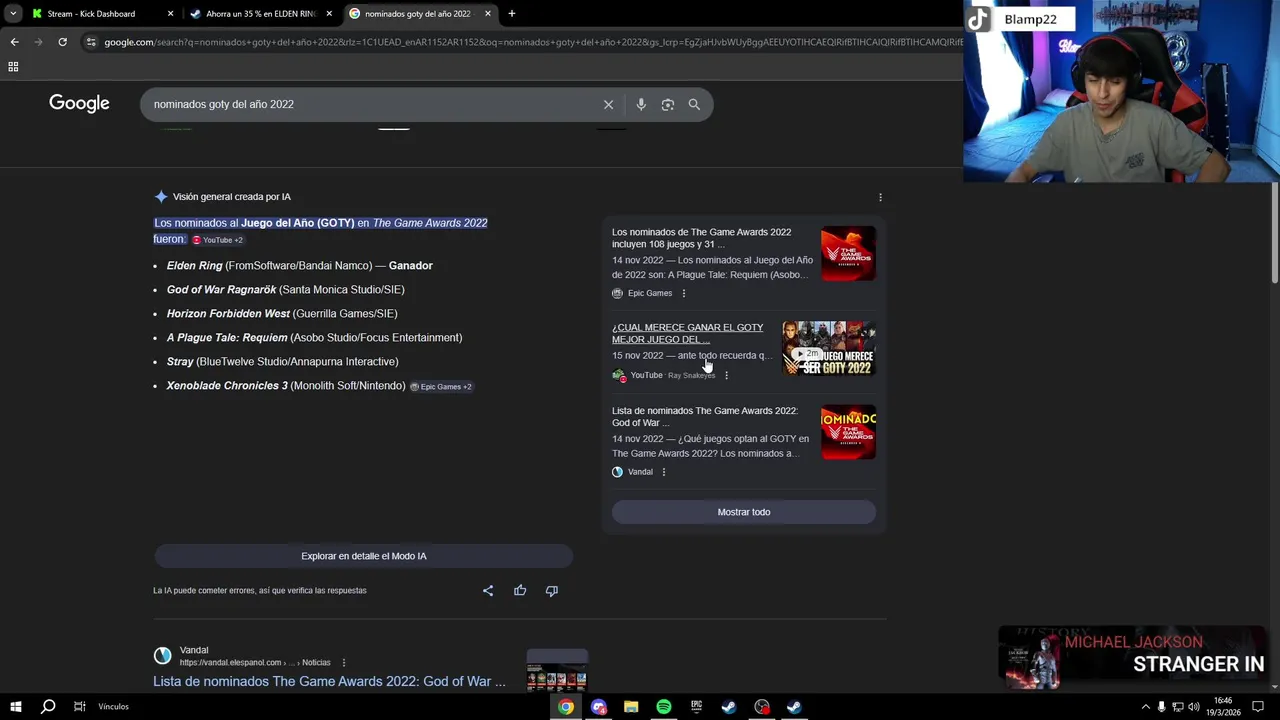
Task: Open the volume control in system tray
Action: pos(1194,707)
